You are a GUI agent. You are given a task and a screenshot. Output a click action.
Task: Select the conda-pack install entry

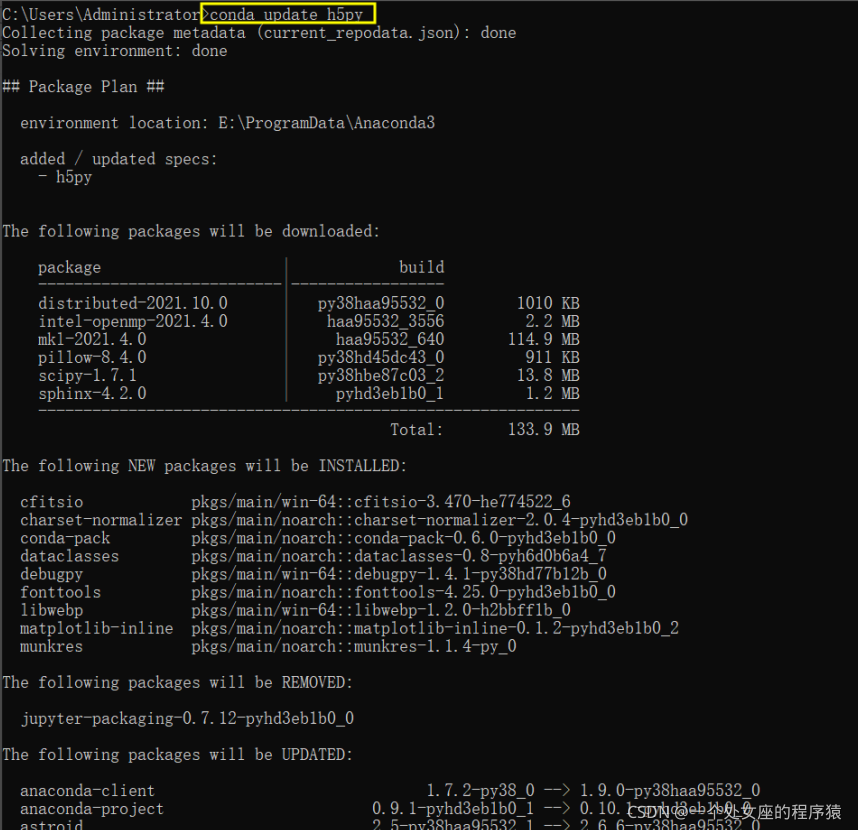[x=65, y=538]
